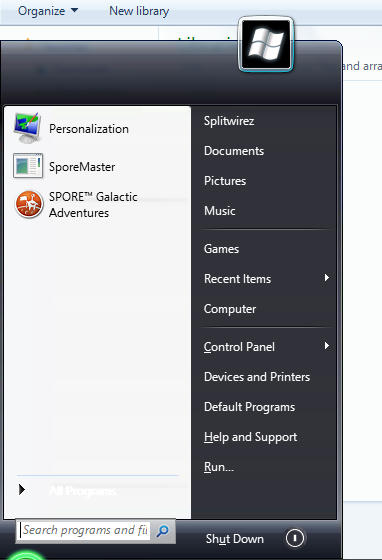The width and height of the screenshot is (382, 560).
Task: Launch the SPORE Galactic Adventures icon
Action: tap(29, 204)
